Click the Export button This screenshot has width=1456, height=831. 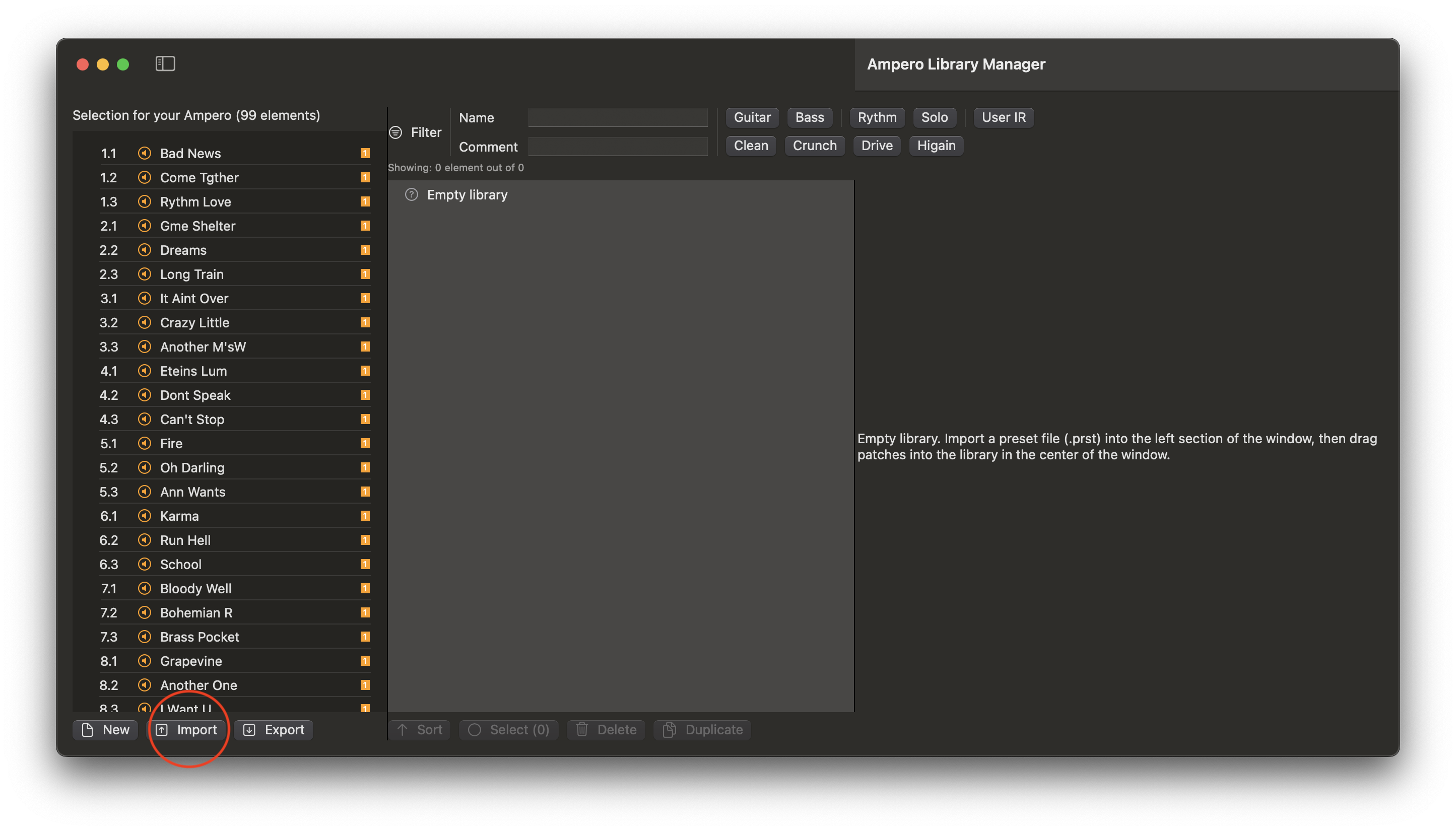tap(274, 729)
